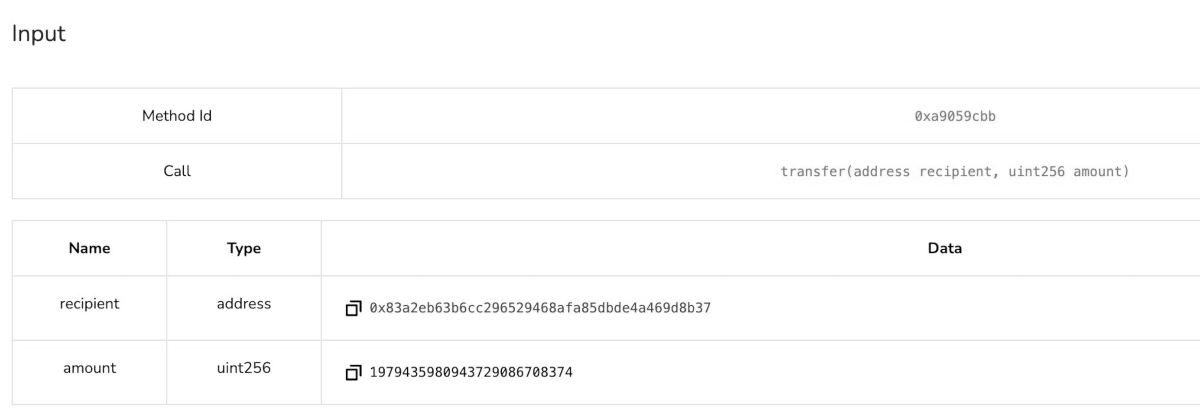This screenshot has width=1200, height=409.
Task: Click 'address' keyword inside the transfer signature
Action: point(880,171)
